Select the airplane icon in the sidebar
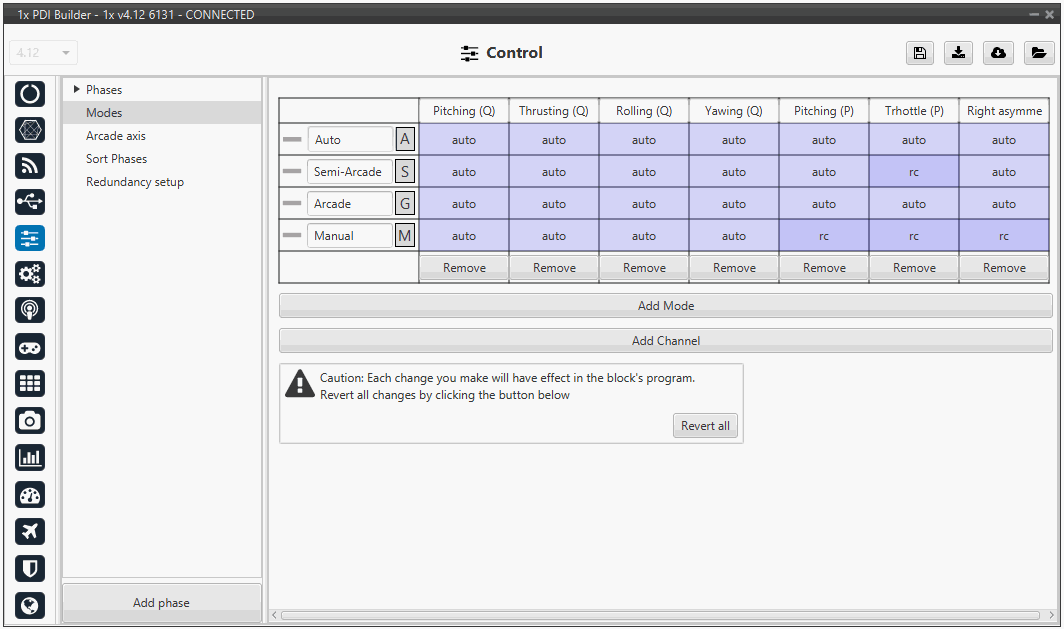The height and width of the screenshot is (629, 1064). (x=30, y=531)
